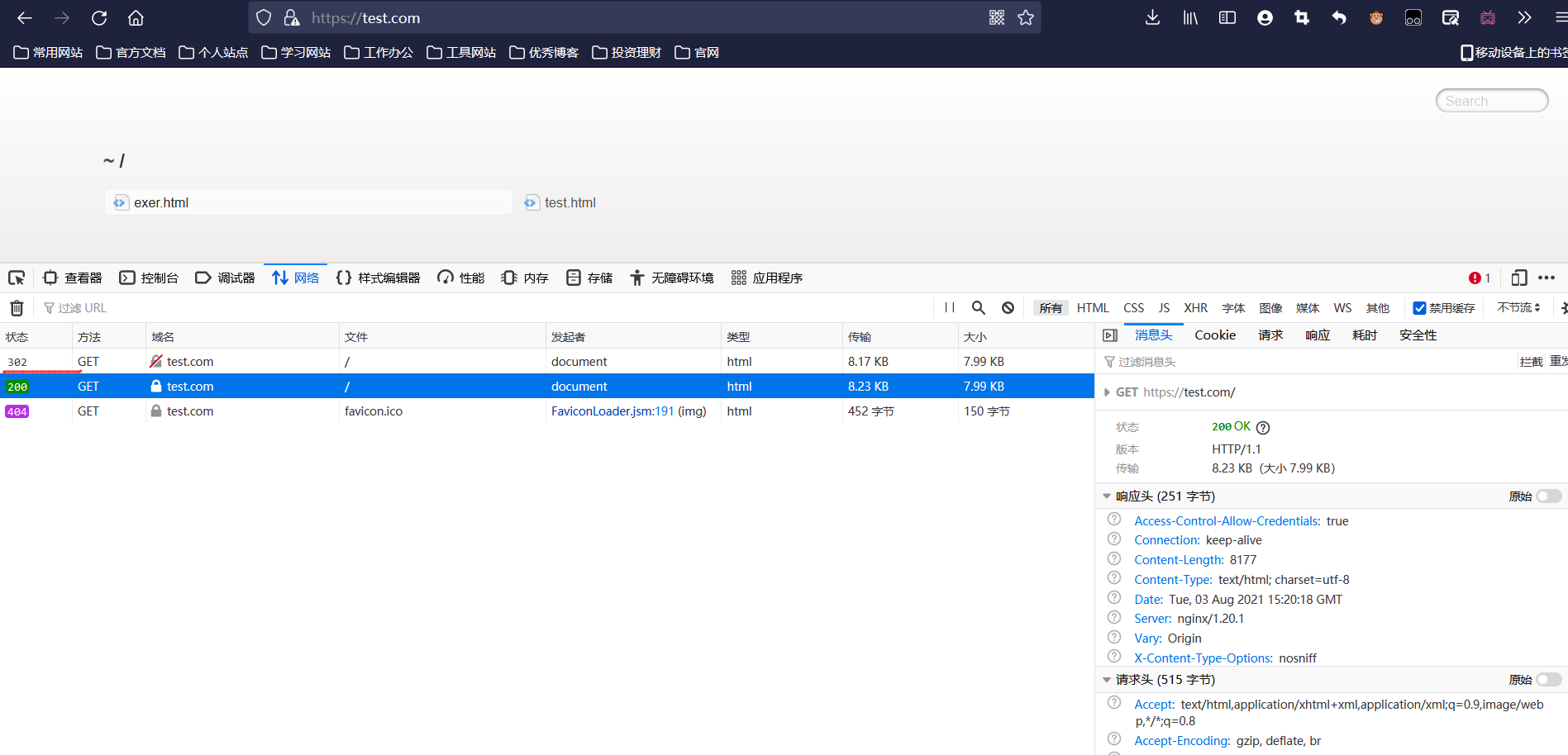Viewport: 1568px width, 755px height.
Task: Open the Firefox account icon
Action: (x=1265, y=18)
